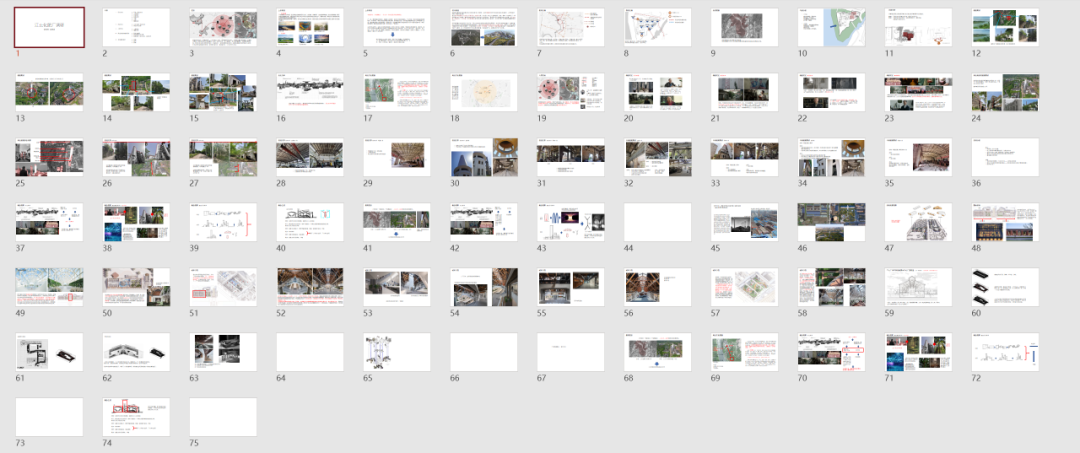
Task: Click slide 4 in the sorter
Action: coord(310,28)
